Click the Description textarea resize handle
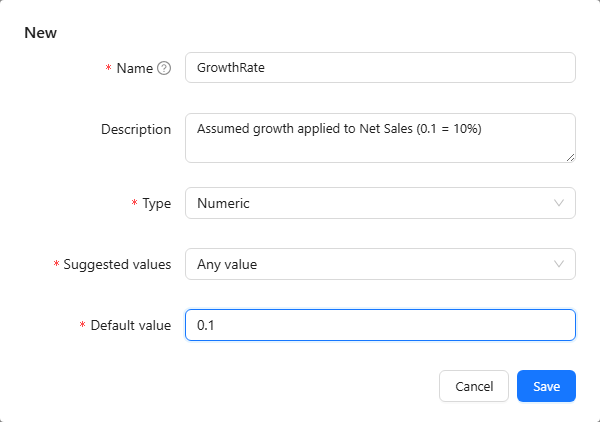Image resolution: width=600 pixels, height=422 pixels. pos(570,157)
